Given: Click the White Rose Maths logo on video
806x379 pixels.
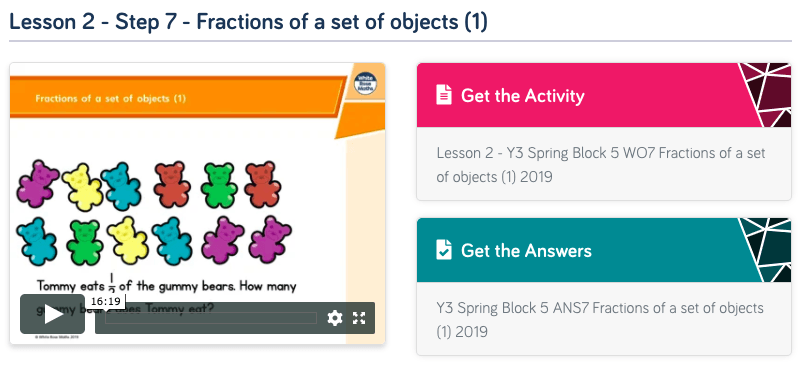Looking at the screenshot, I should pyautogui.click(x=365, y=84).
